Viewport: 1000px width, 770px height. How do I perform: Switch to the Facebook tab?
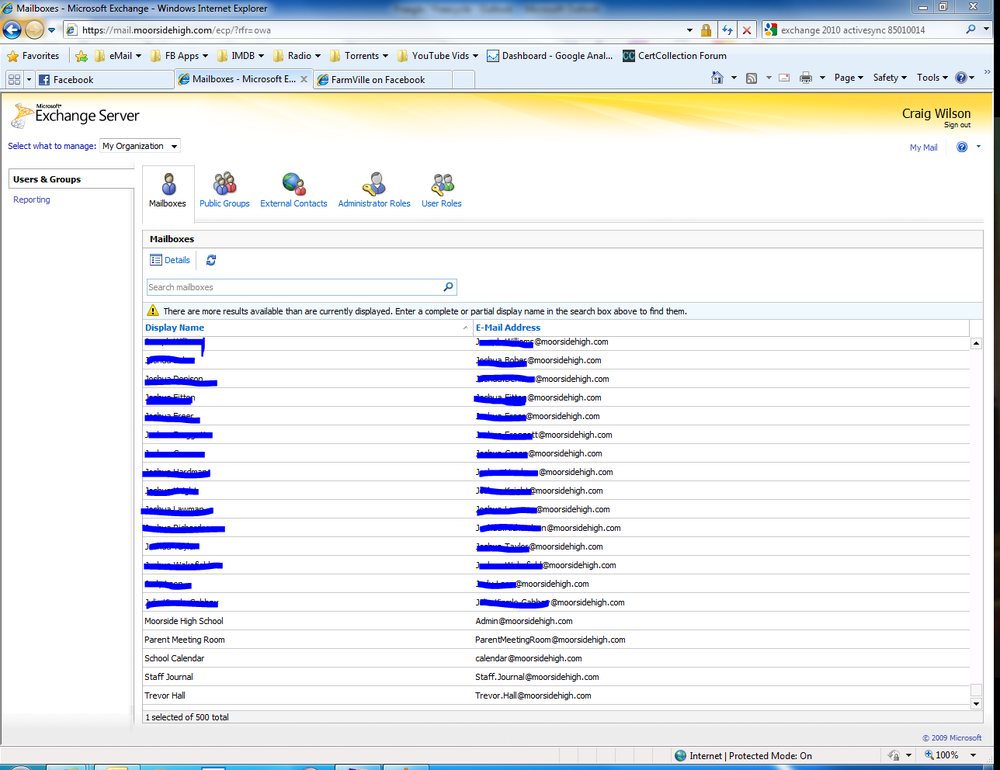point(104,80)
